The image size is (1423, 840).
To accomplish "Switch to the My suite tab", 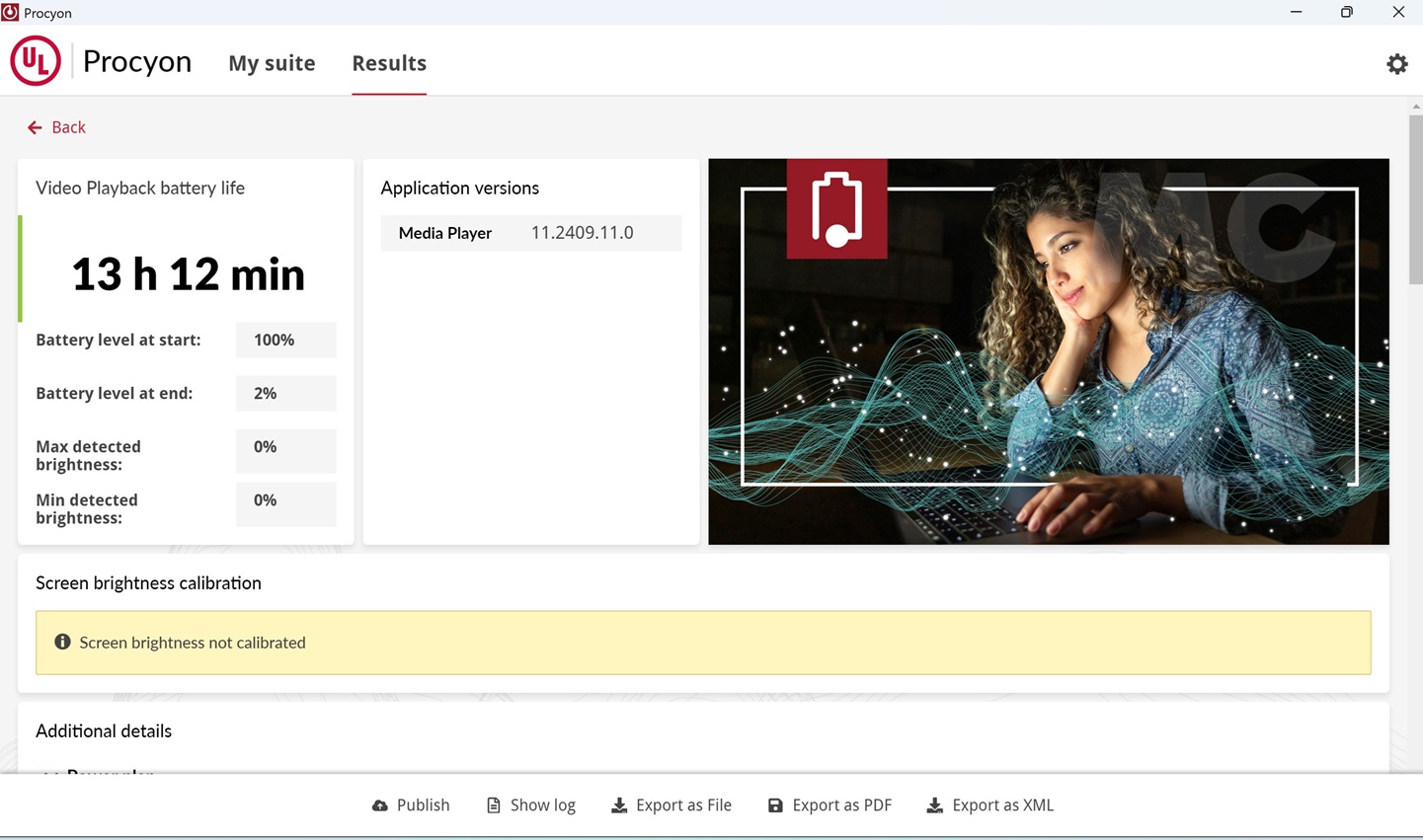I will click(272, 63).
